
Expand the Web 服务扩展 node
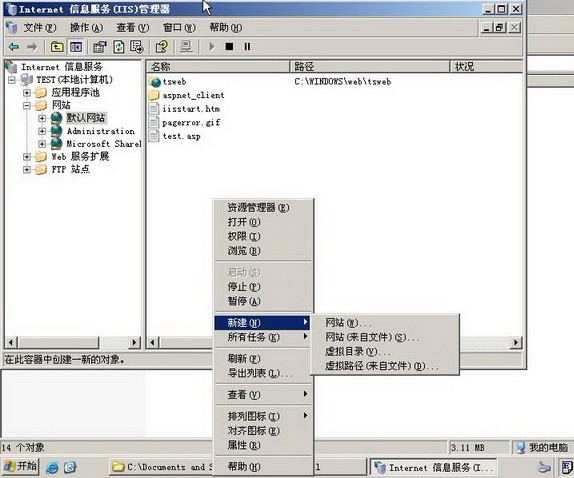tap(27, 157)
